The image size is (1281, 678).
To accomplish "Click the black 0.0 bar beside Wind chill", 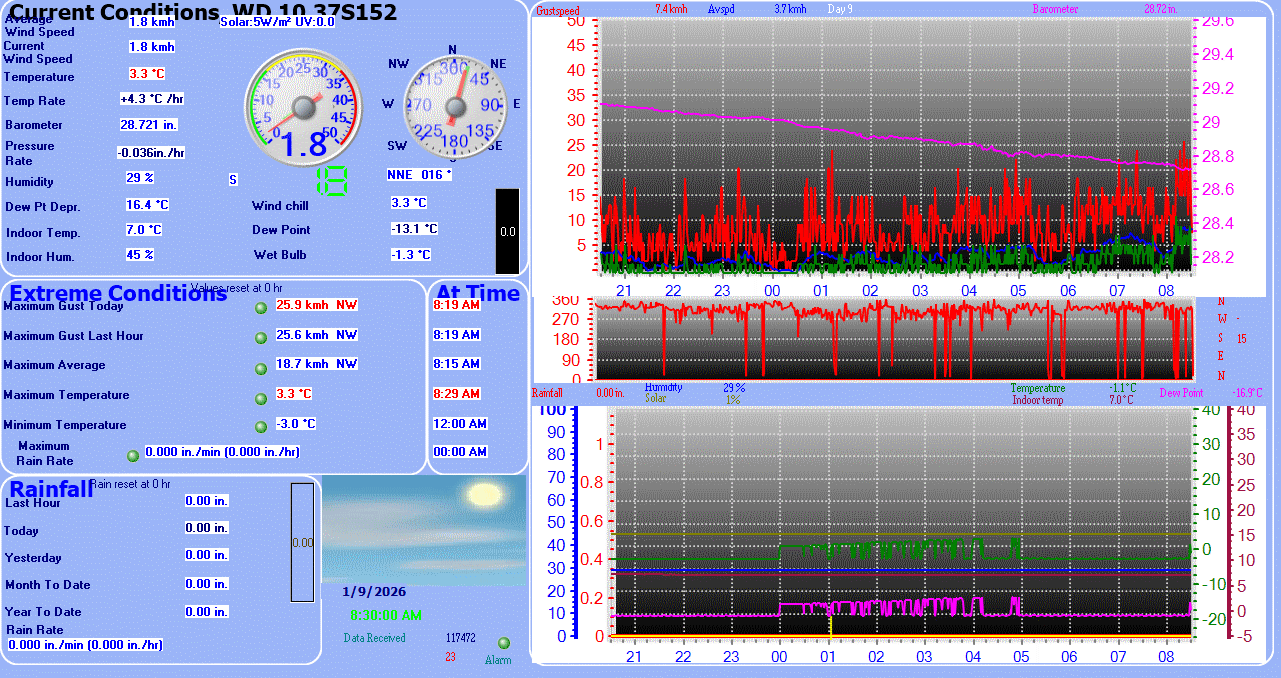I will click(507, 231).
